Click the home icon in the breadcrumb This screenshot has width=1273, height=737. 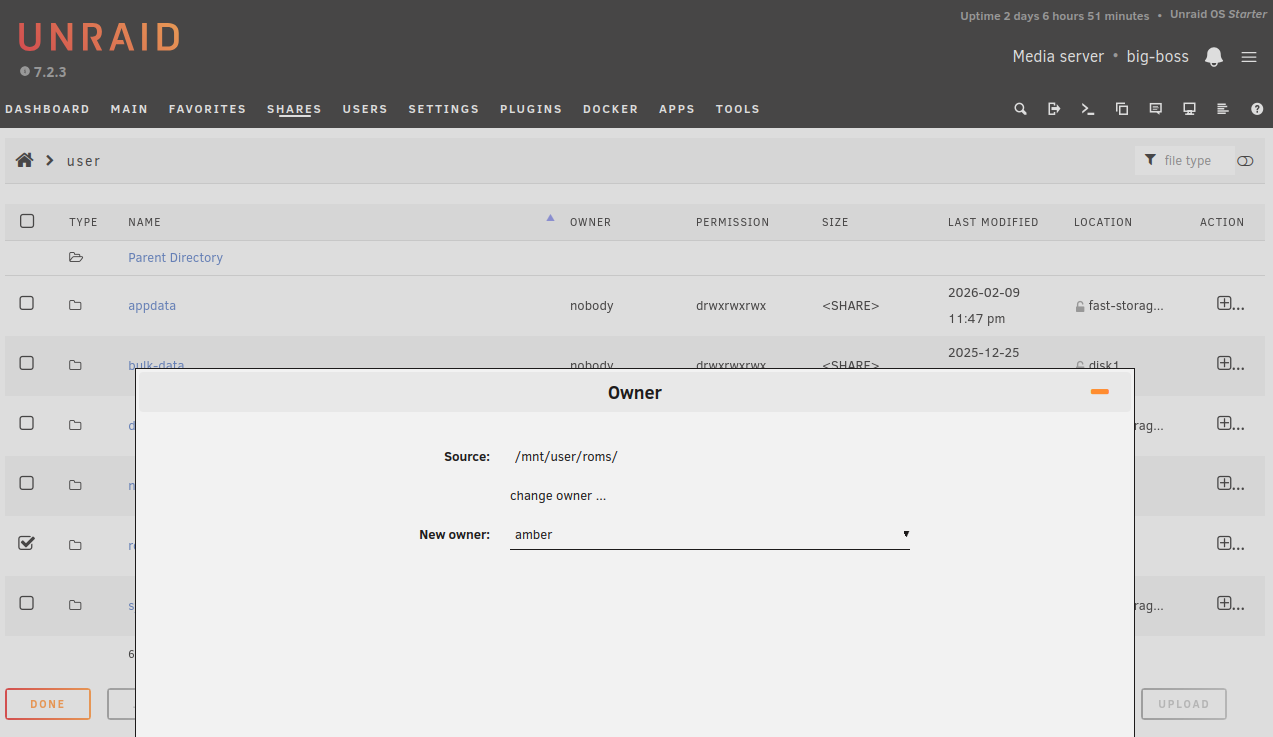pyautogui.click(x=25, y=160)
